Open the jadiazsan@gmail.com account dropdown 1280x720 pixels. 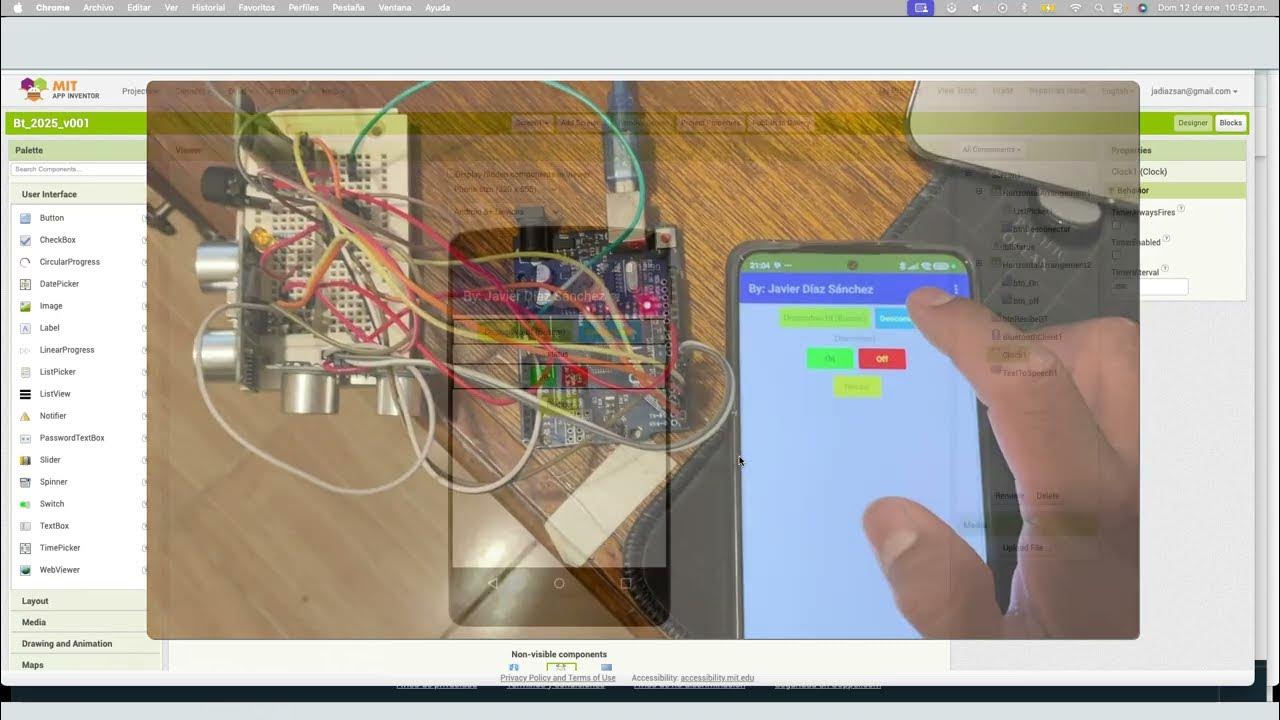(x=1194, y=91)
